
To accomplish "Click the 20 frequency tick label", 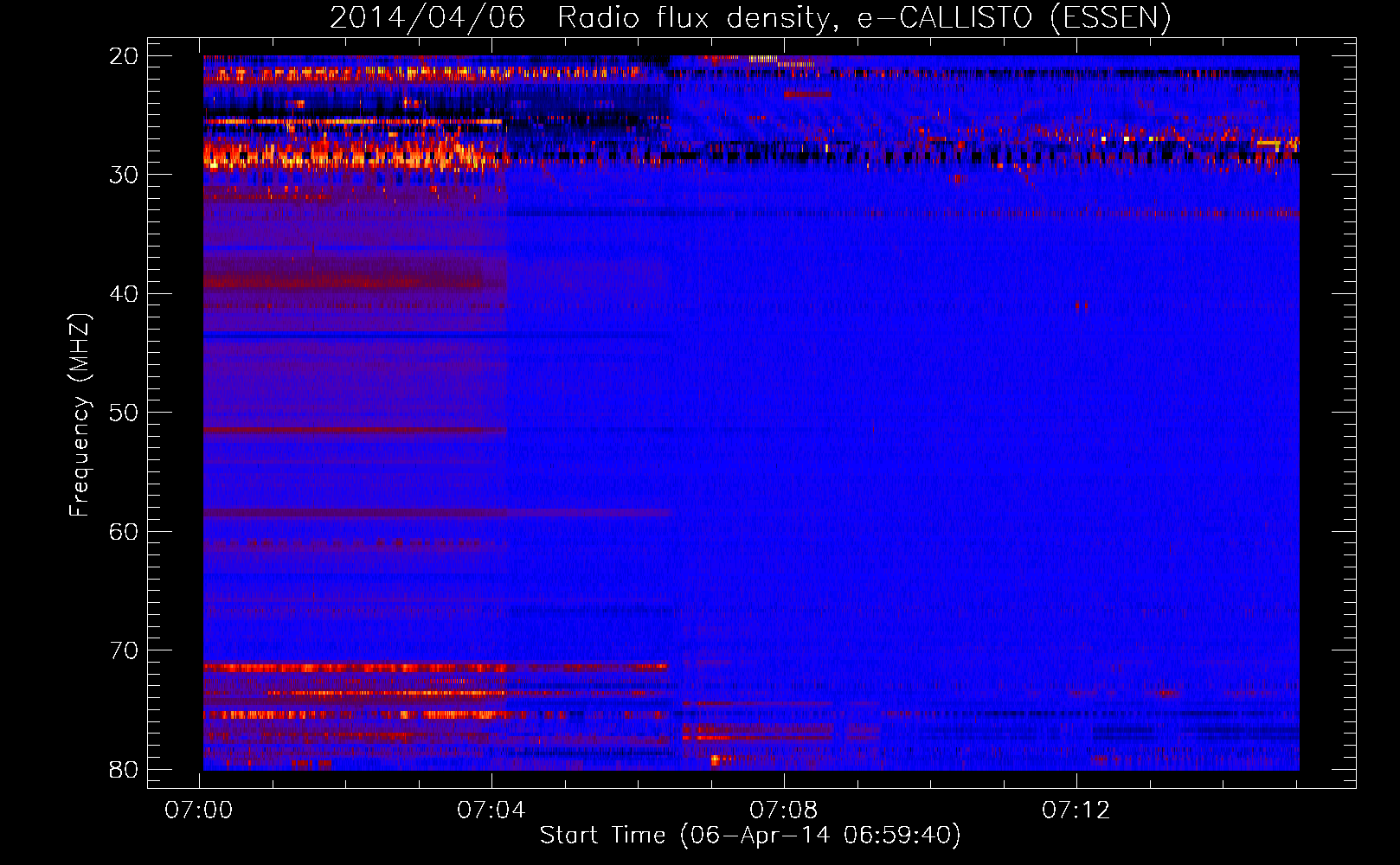I will pyautogui.click(x=125, y=56).
